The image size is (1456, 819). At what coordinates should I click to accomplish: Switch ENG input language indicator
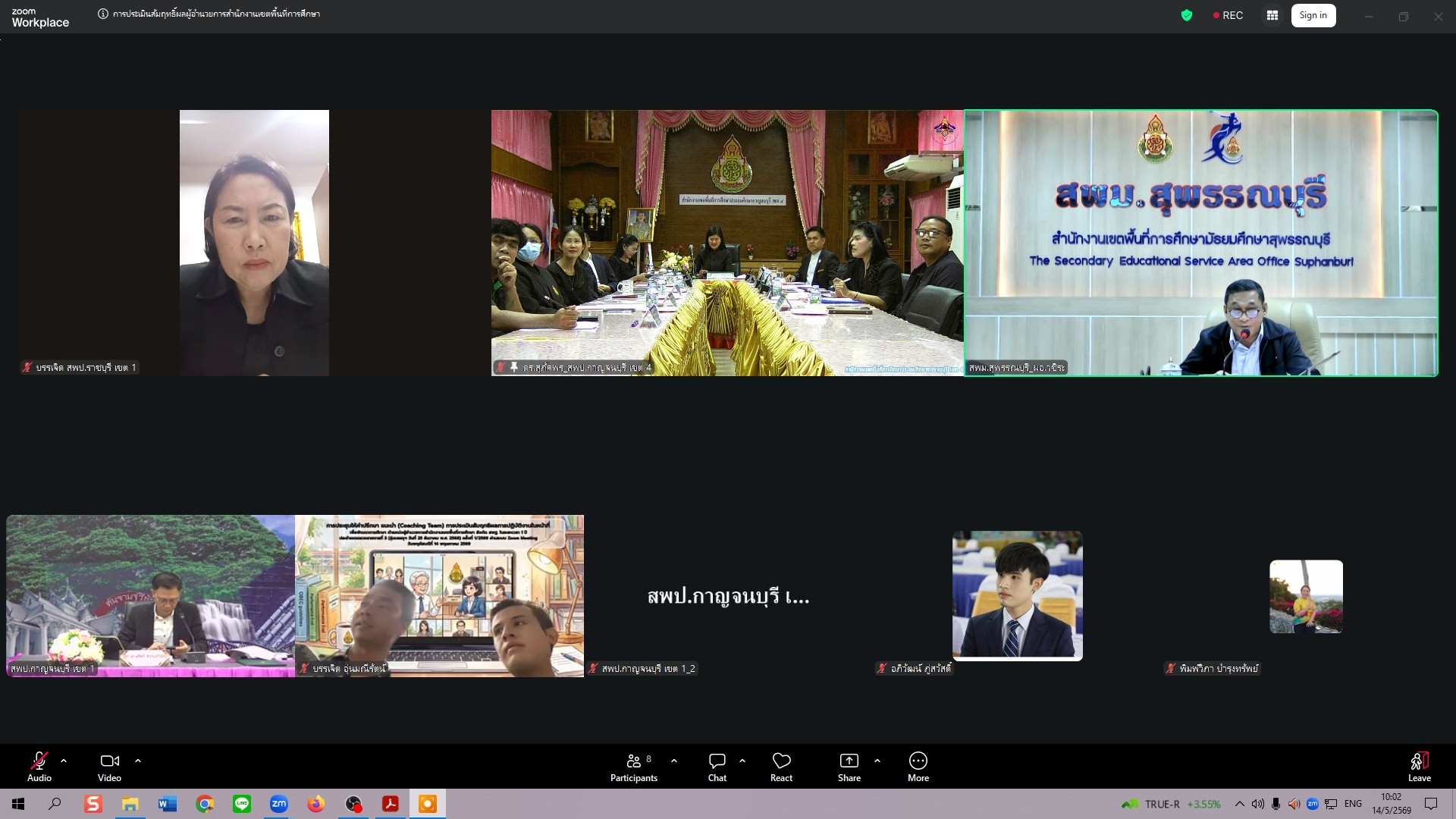coord(1353,804)
